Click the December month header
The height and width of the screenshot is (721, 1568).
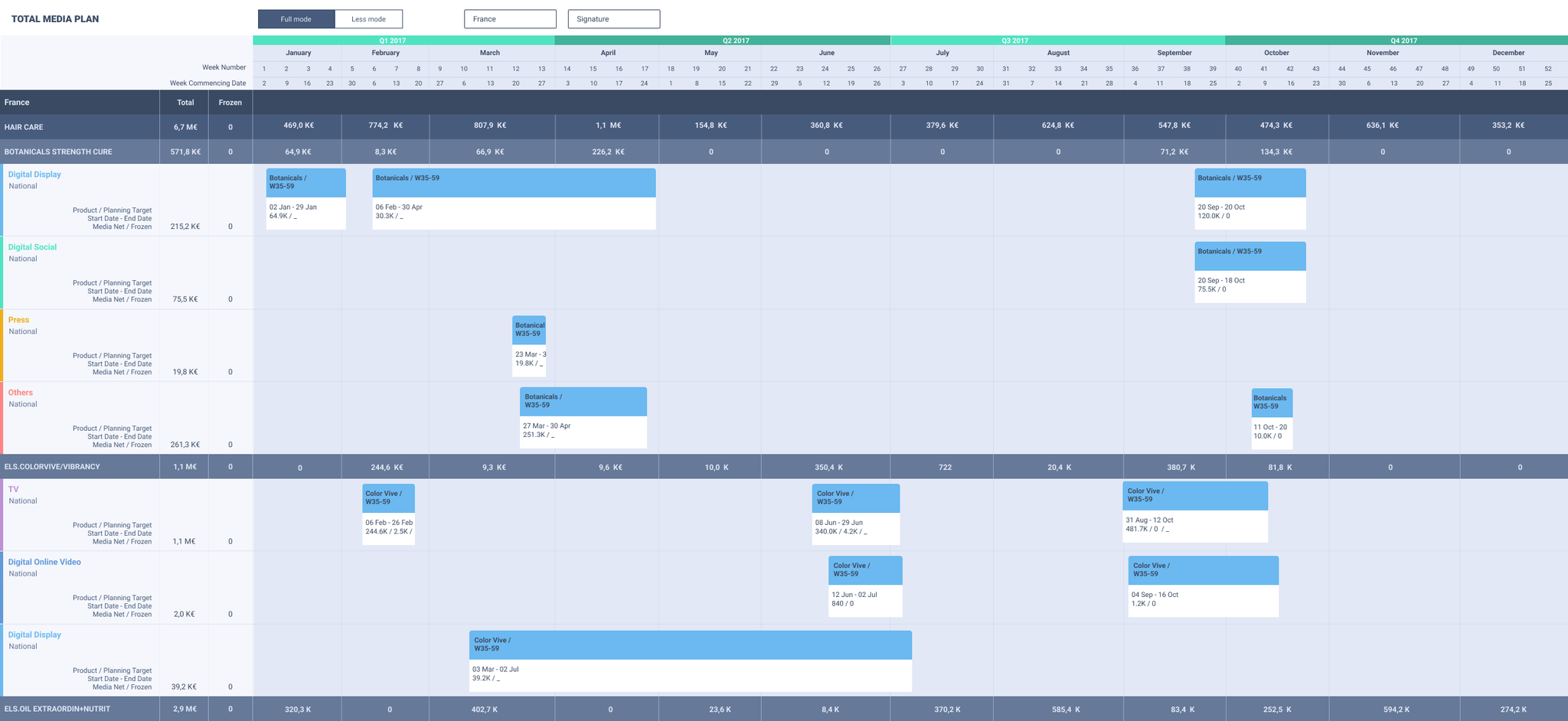point(1508,53)
